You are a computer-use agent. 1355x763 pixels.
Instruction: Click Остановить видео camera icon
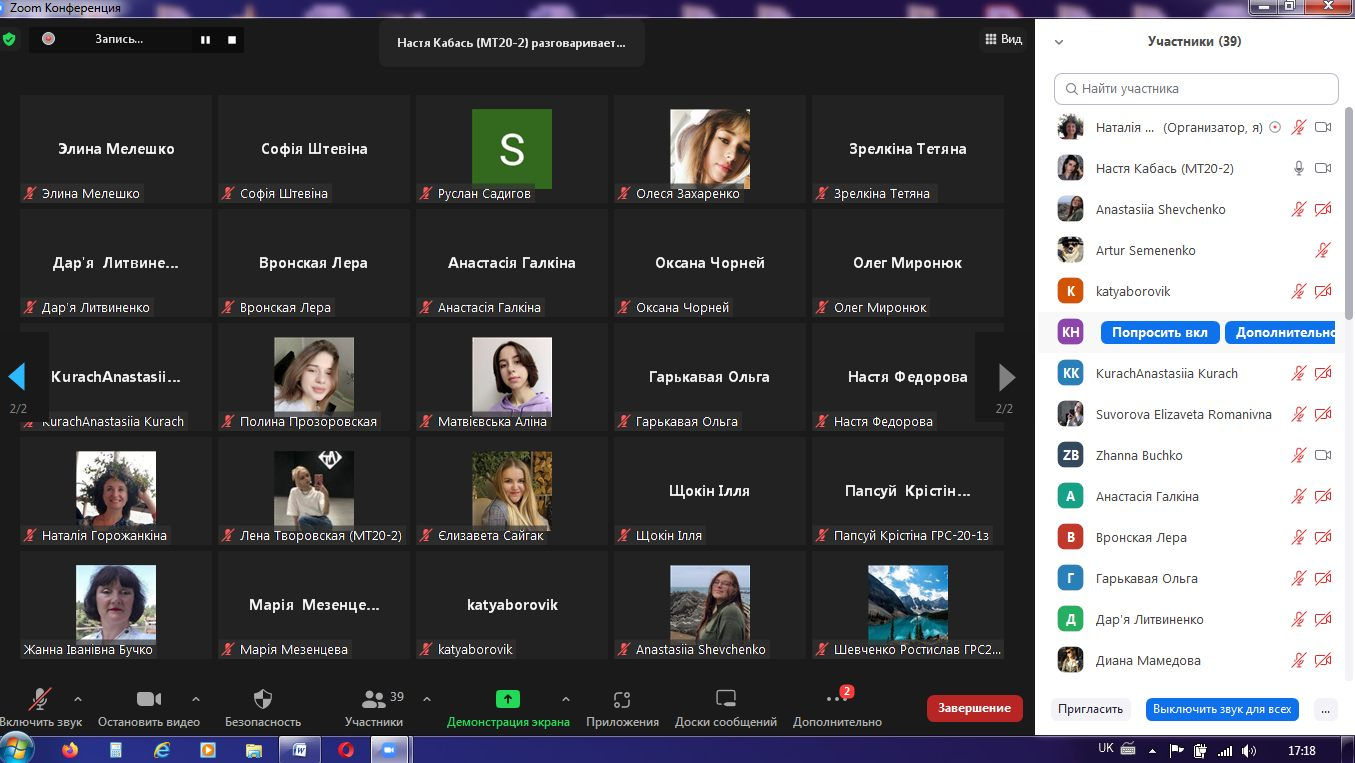tap(149, 699)
